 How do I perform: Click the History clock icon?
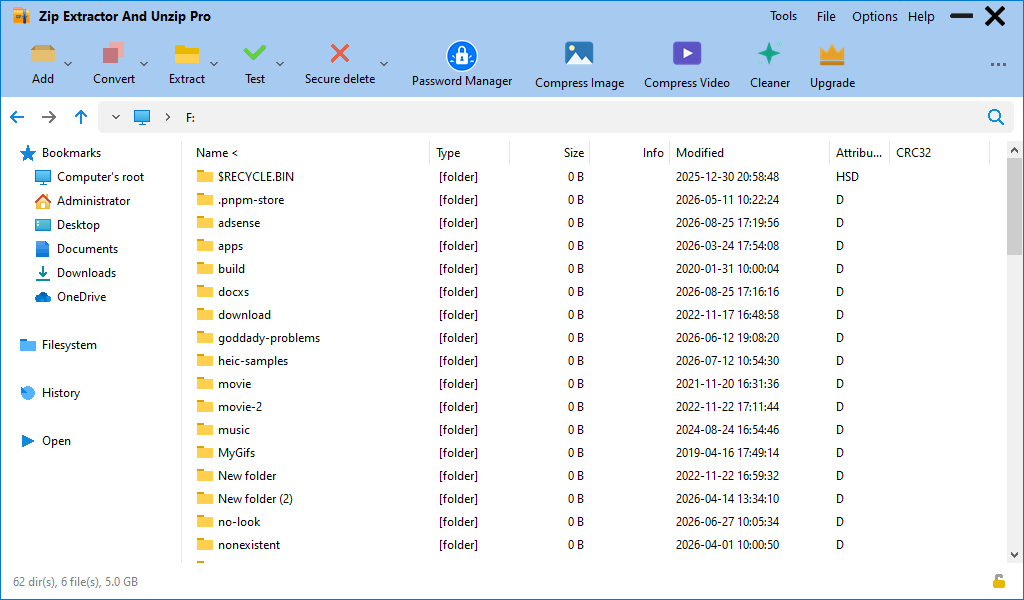pos(27,393)
